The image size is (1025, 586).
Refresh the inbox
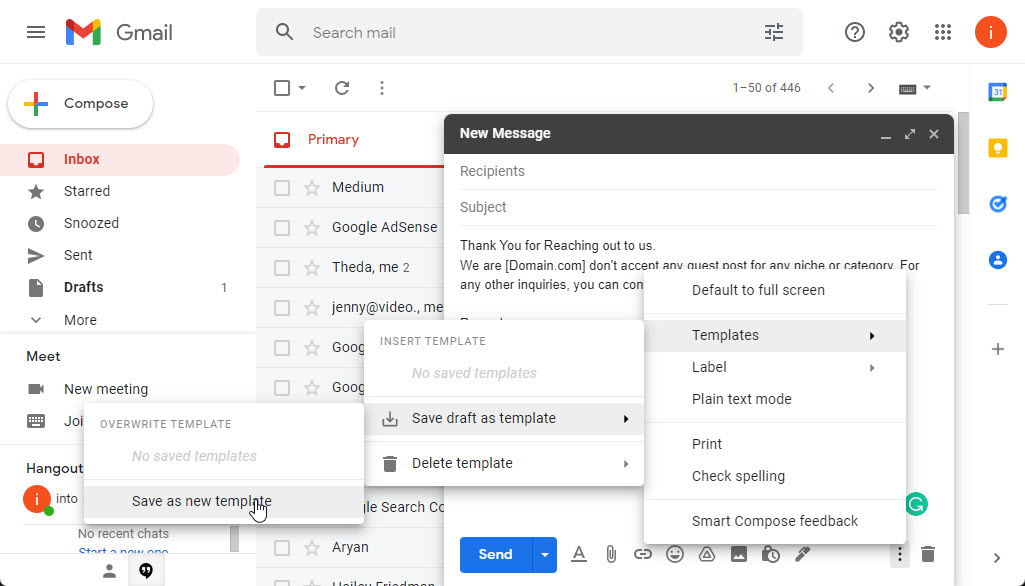[x=342, y=88]
